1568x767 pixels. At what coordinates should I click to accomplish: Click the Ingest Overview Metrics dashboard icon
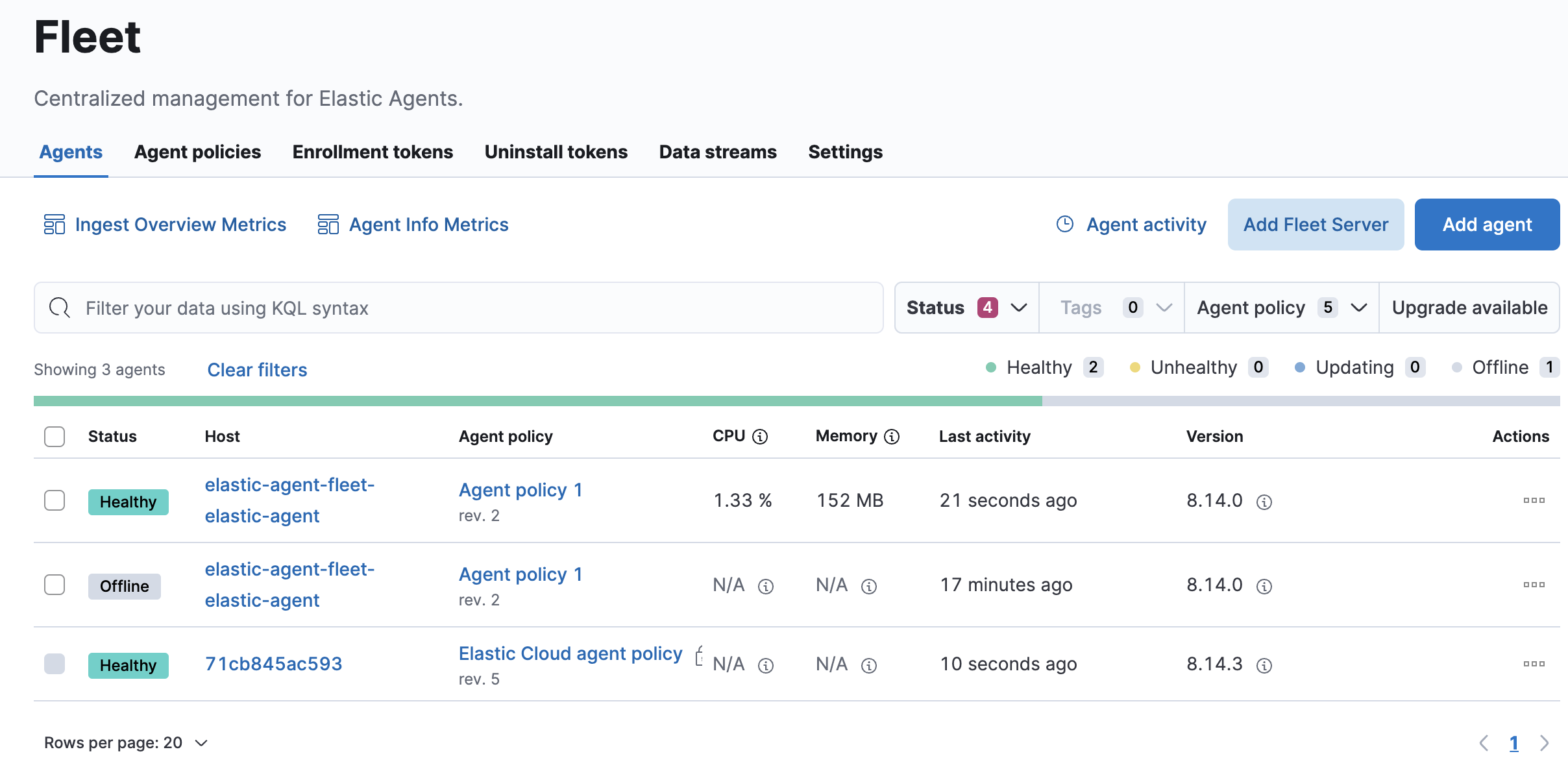tap(55, 225)
